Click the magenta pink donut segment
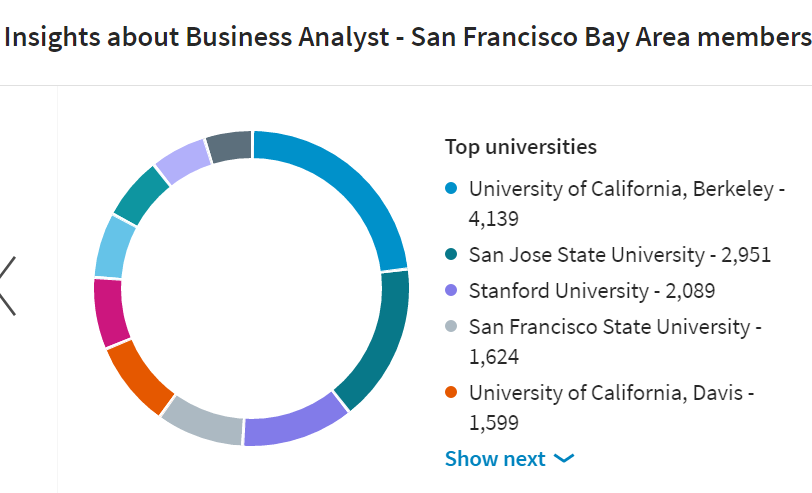 point(110,311)
